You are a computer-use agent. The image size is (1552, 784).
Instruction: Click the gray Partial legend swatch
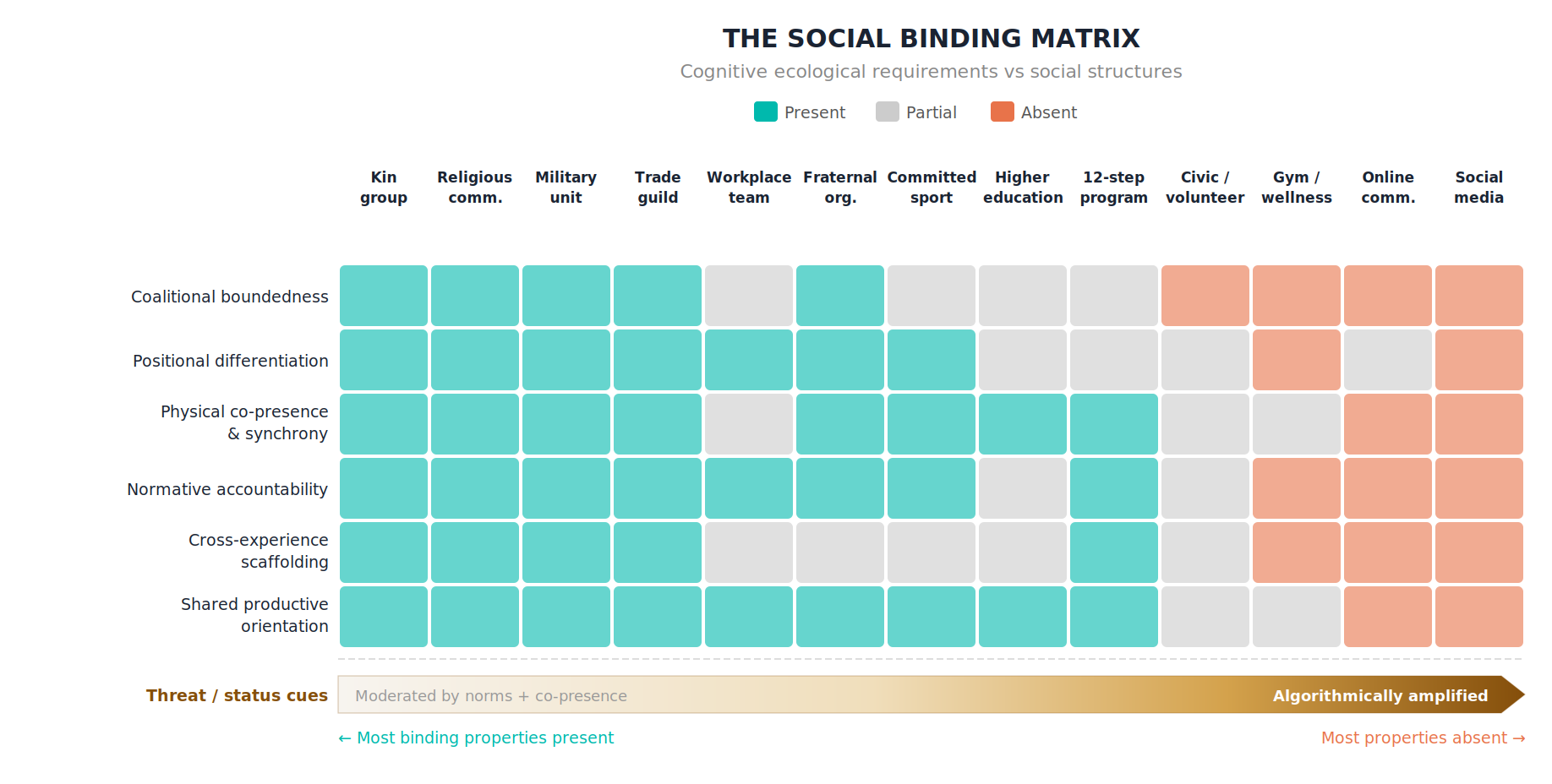(x=887, y=112)
